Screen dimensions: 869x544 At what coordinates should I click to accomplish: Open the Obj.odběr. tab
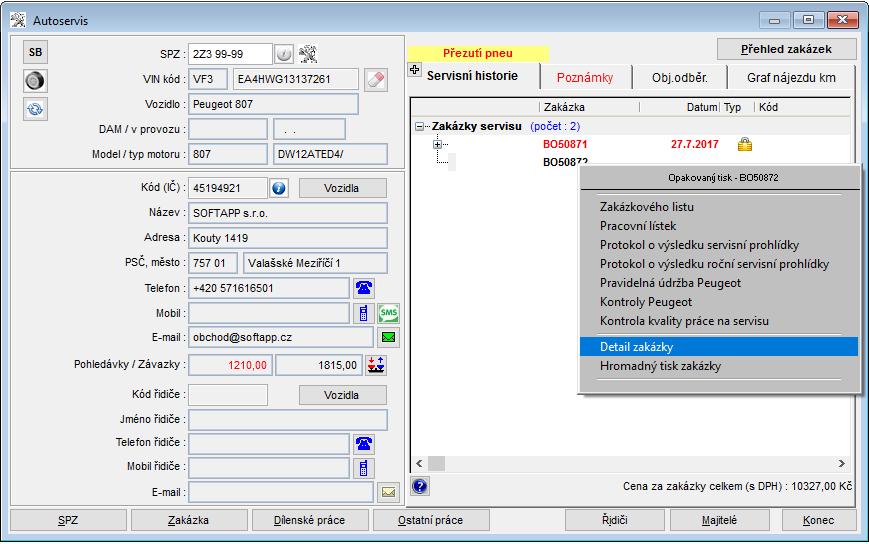(679, 78)
